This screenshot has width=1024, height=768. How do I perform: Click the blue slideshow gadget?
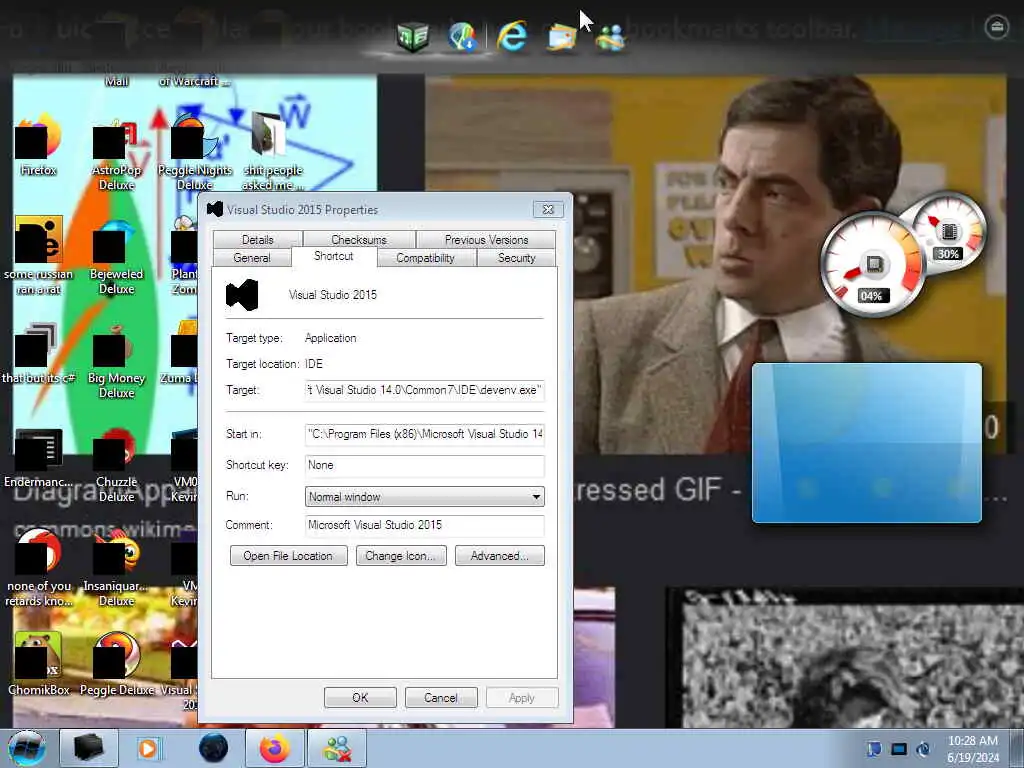point(867,443)
